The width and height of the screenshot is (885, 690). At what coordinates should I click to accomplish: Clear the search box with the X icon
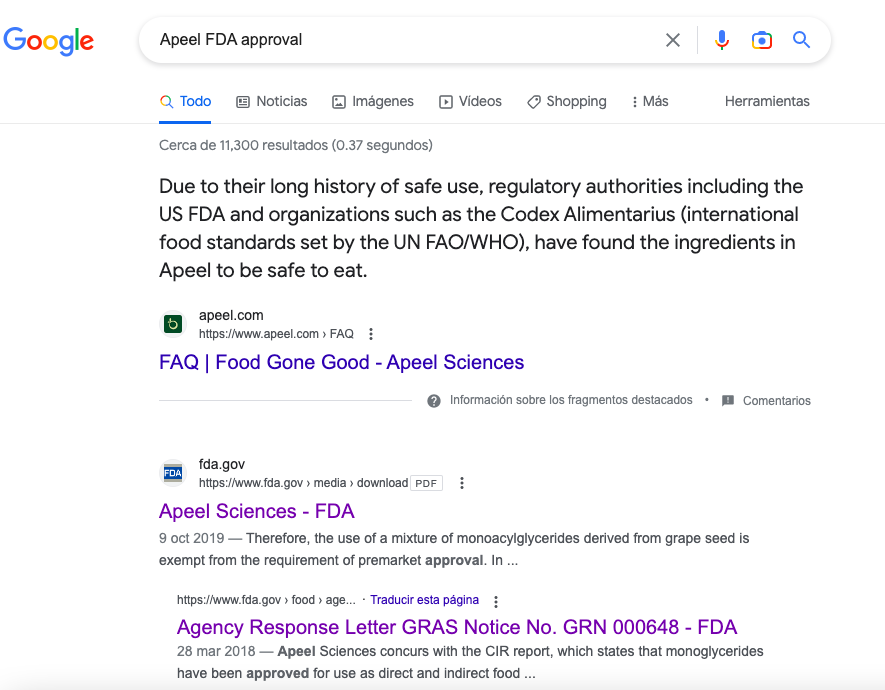672,40
